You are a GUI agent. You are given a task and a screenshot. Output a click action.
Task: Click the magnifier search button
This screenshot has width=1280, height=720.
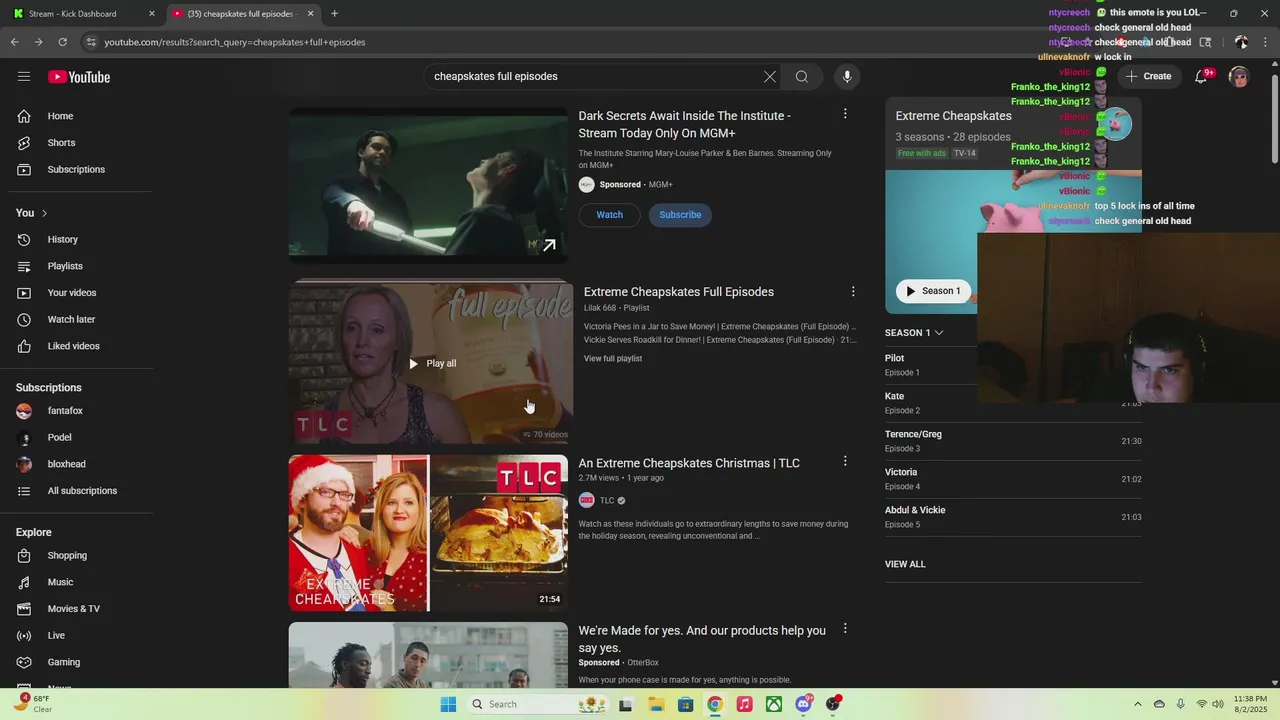(802, 76)
